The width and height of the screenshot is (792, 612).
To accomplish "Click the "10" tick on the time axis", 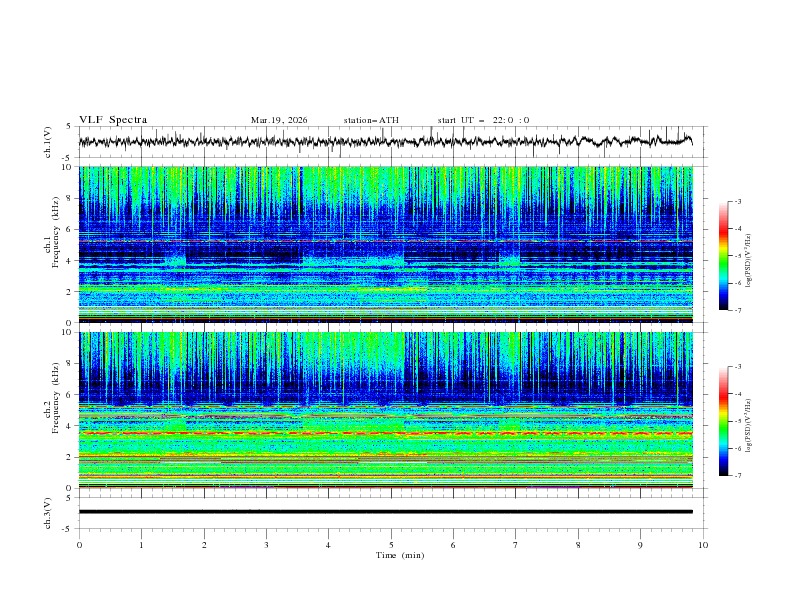I will tap(703, 545).
